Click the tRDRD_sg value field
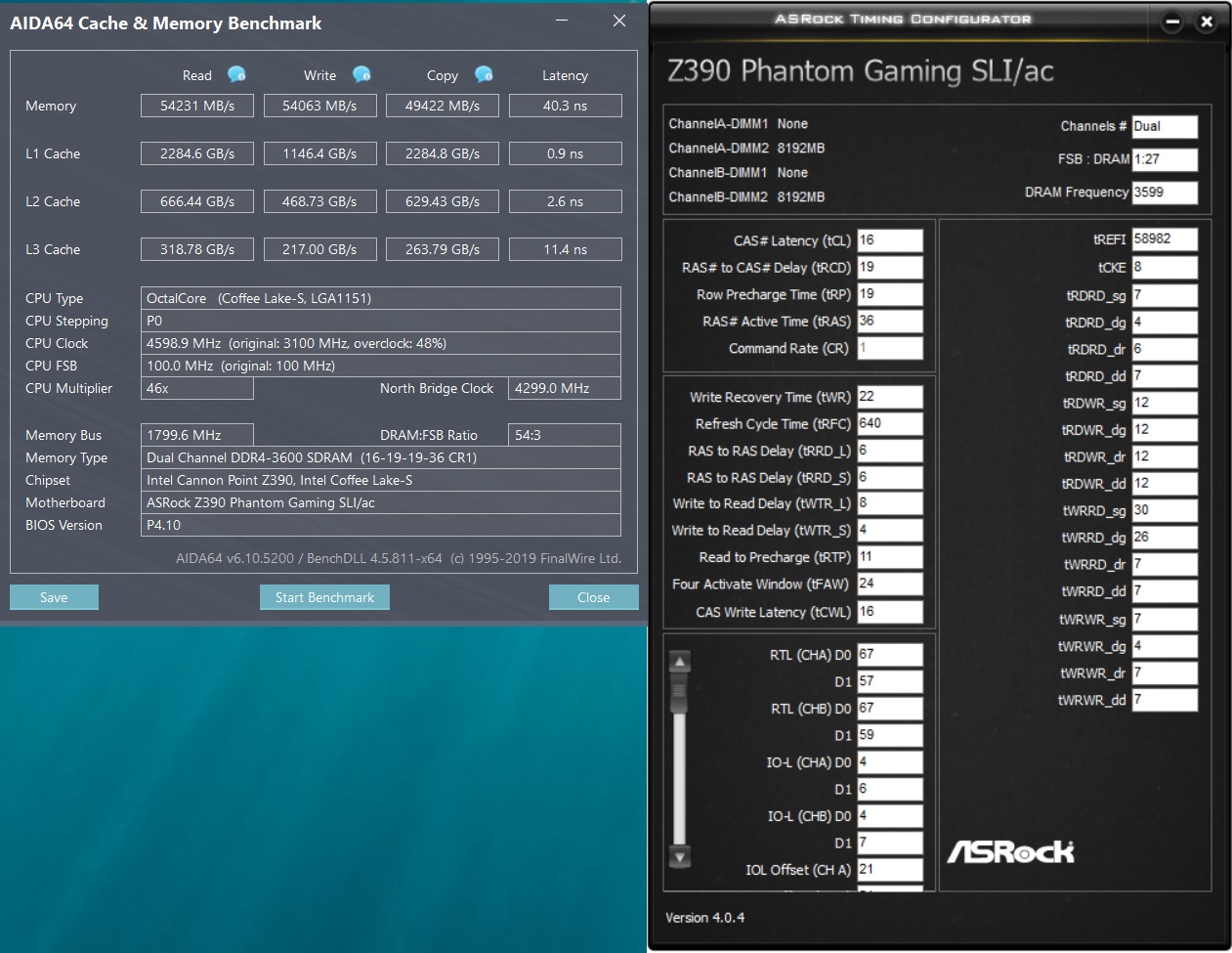This screenshot has height=953, width=1232. 1165,295
